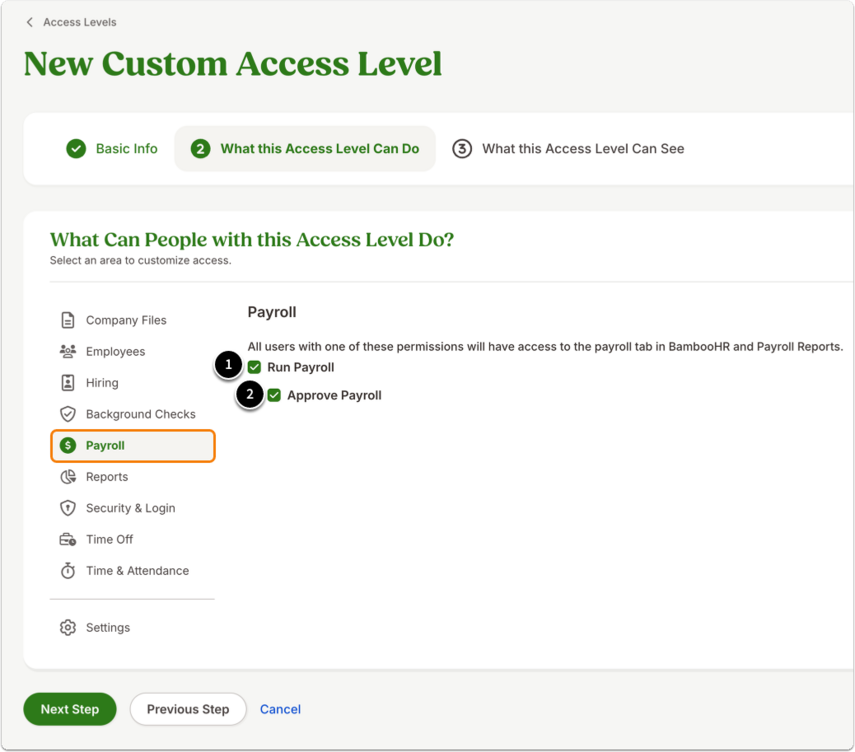Click the Basic Info green checkmark icon
855x752 pixels.
coord(76,148)
